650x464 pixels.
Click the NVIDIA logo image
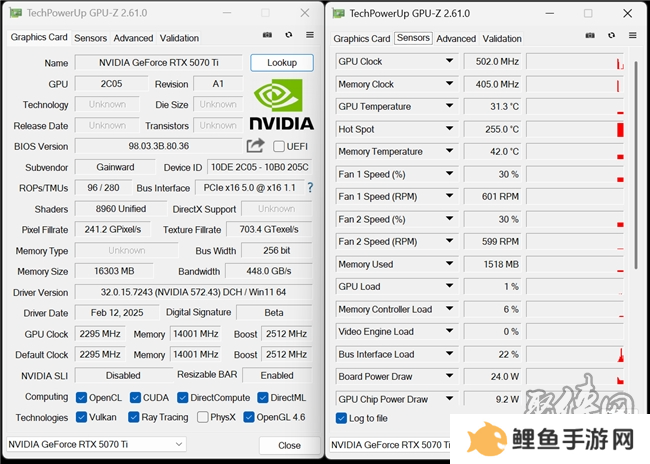[281, 104]
